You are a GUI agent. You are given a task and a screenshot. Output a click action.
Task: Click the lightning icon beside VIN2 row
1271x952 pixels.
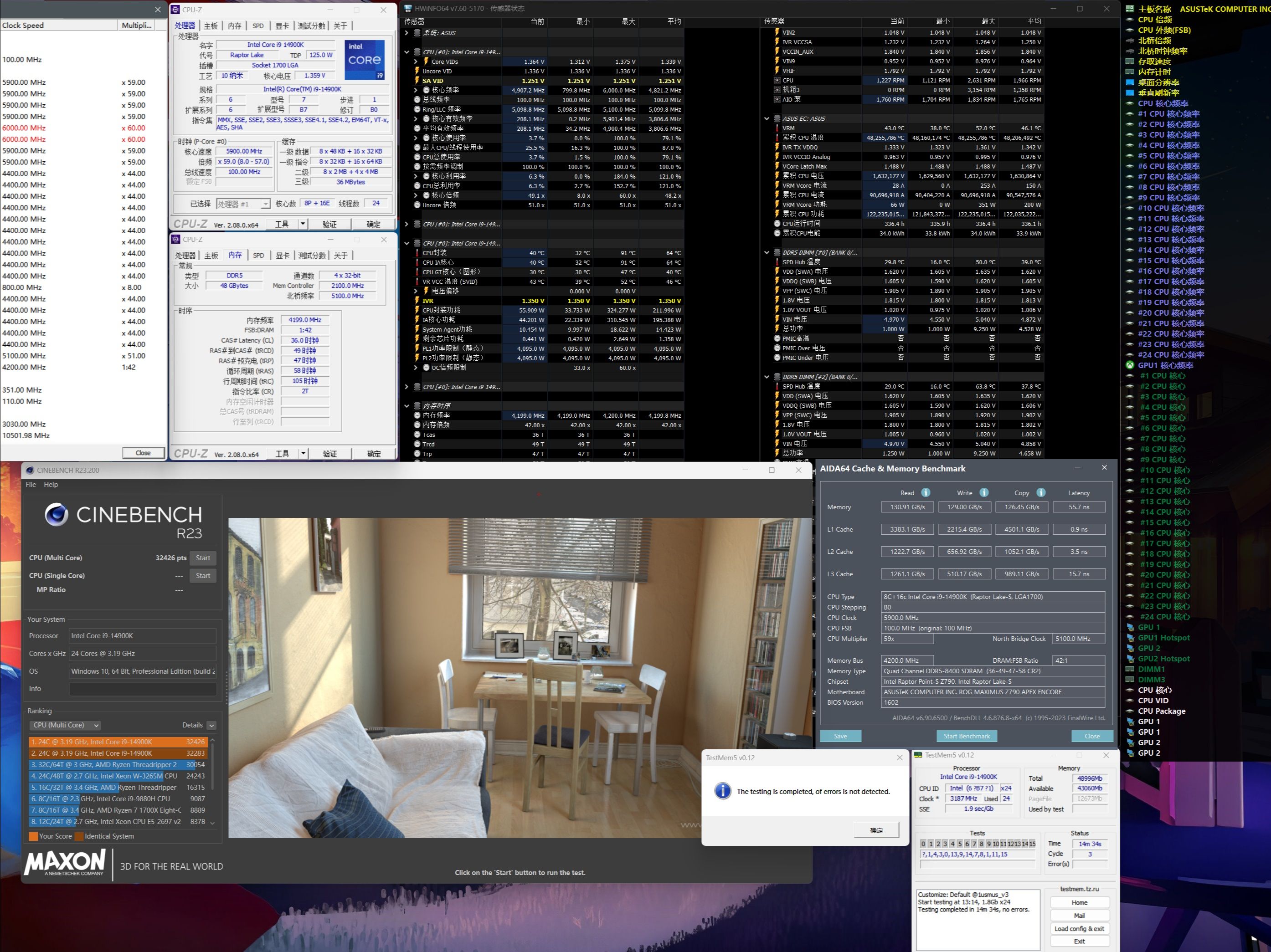777,33
